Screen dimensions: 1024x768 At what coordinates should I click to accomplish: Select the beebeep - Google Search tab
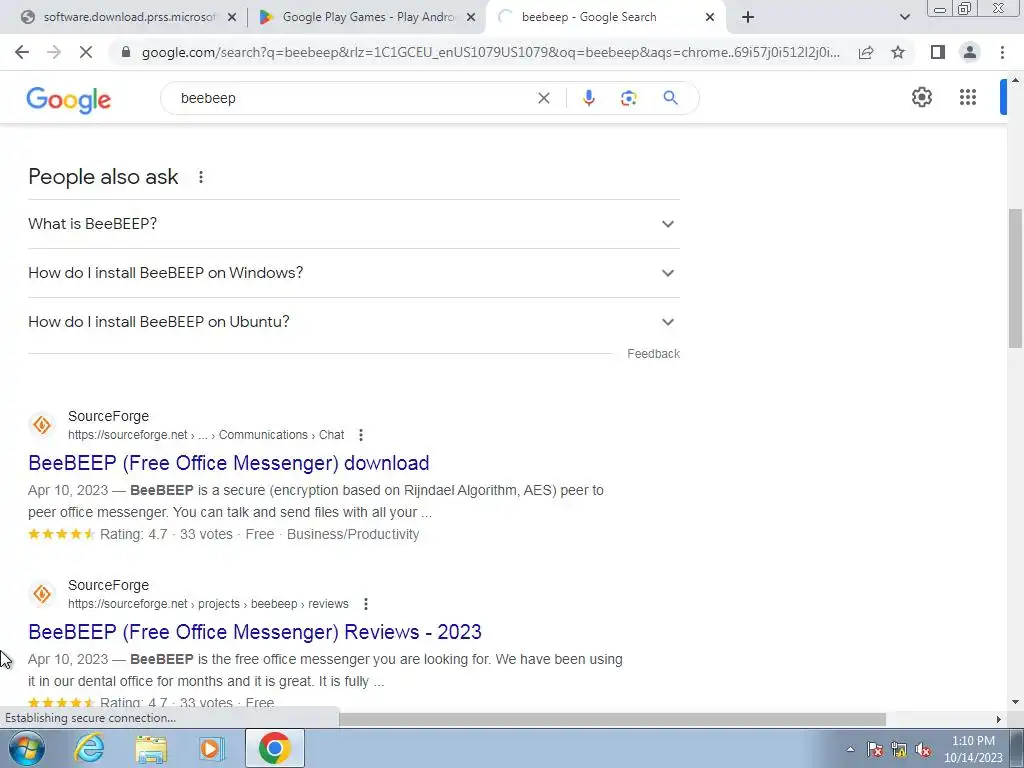[x=588, y=18]
